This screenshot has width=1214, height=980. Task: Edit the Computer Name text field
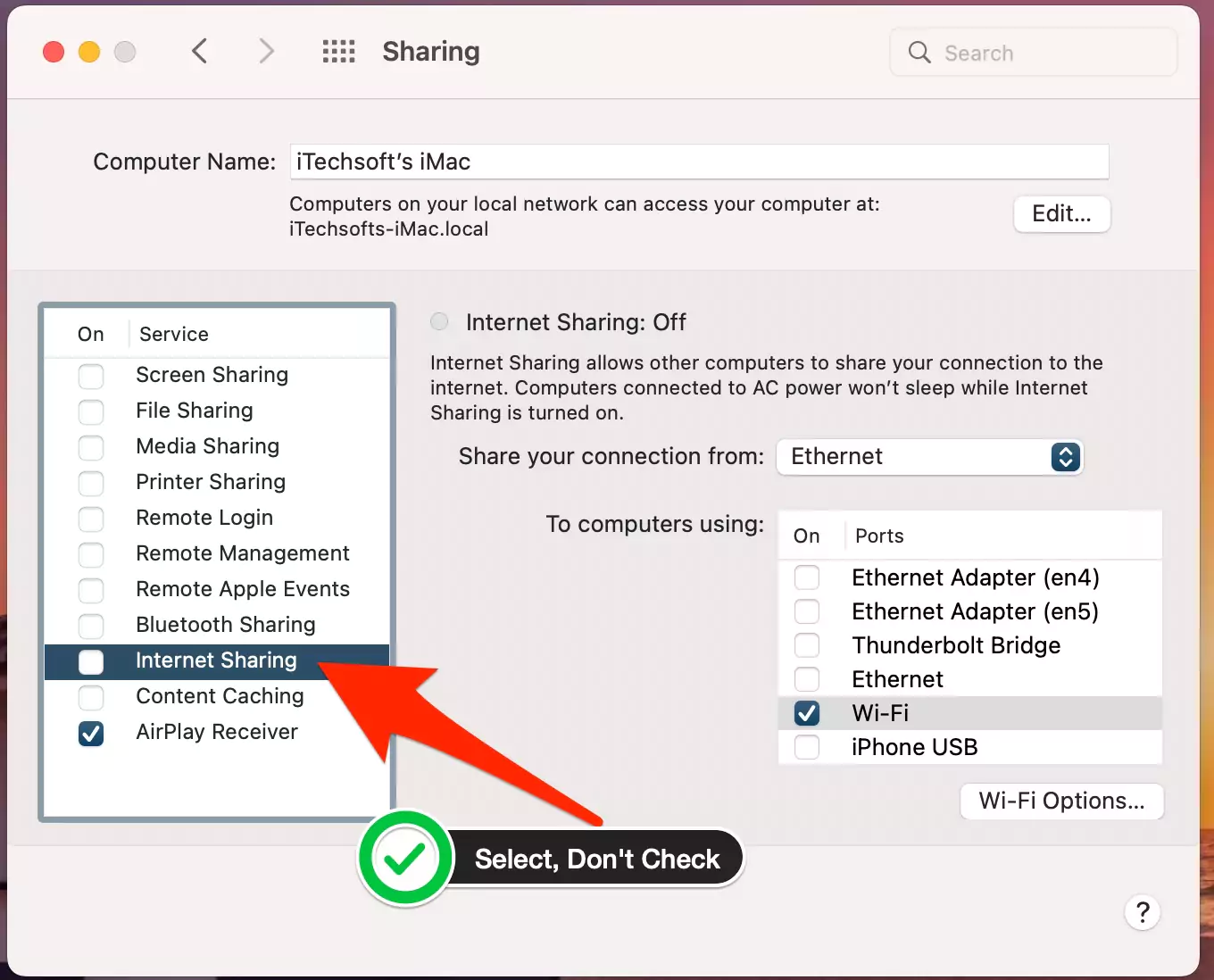coord(699,162)
